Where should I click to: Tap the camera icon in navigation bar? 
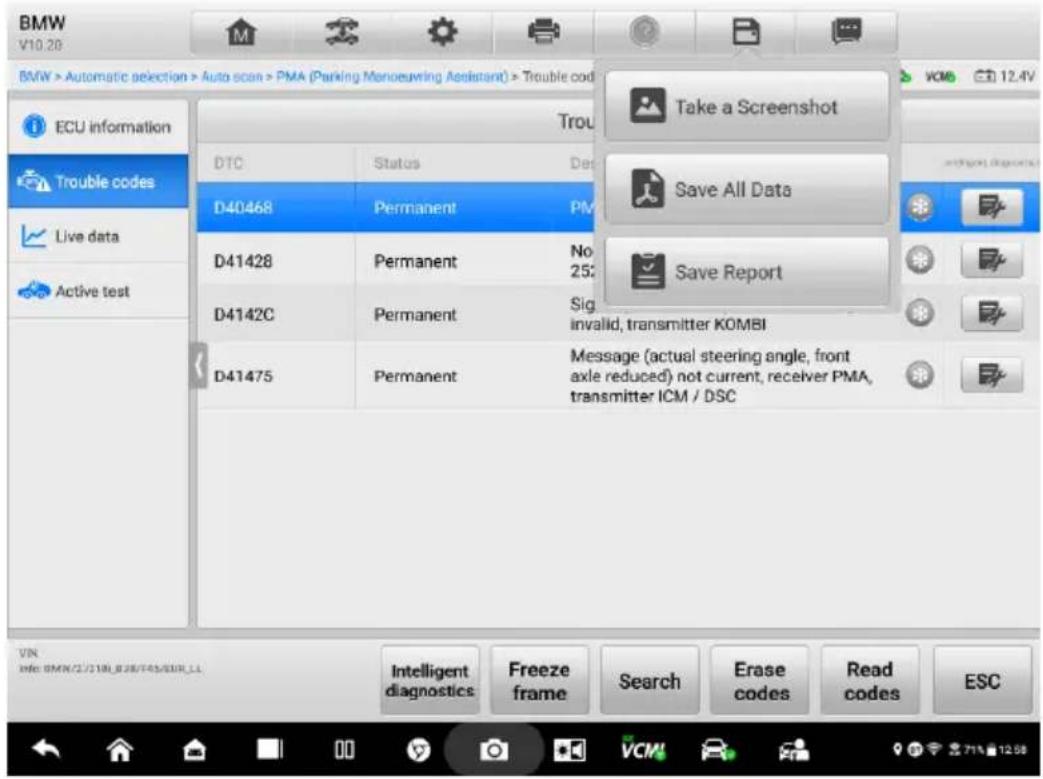click(x=494, y=750)
